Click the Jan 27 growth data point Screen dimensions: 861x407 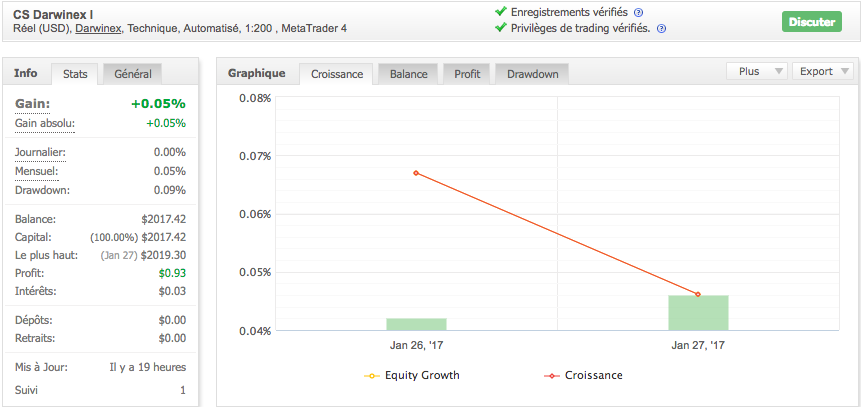[697, 294]
